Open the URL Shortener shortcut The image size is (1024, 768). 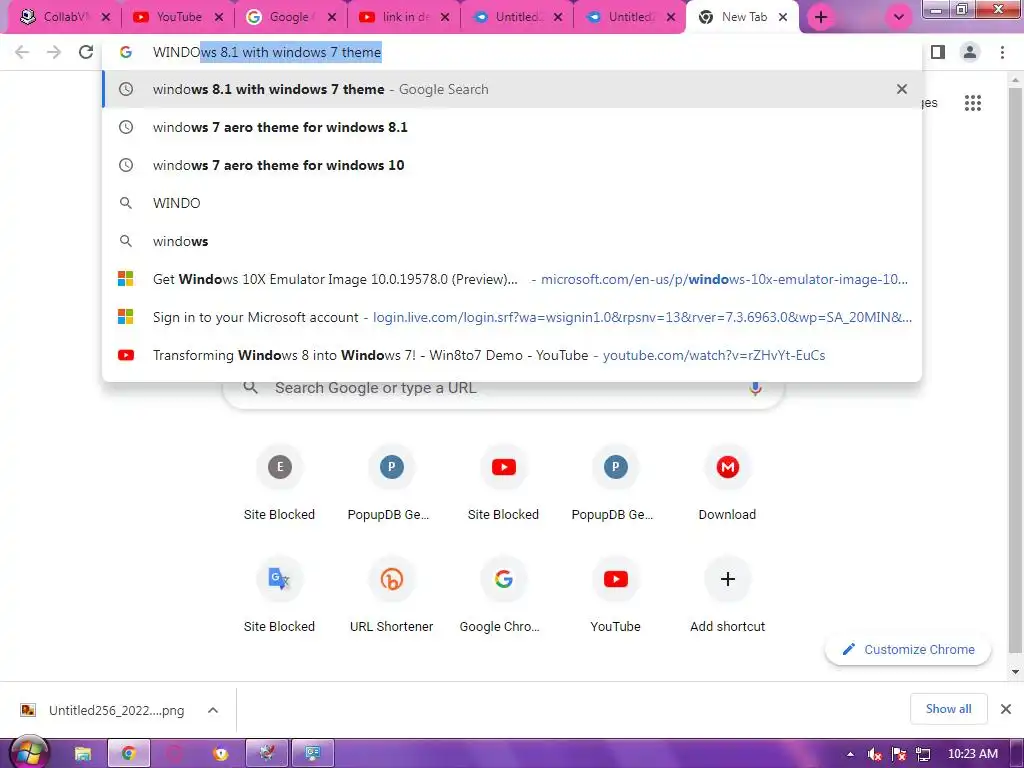click(392, 594)
